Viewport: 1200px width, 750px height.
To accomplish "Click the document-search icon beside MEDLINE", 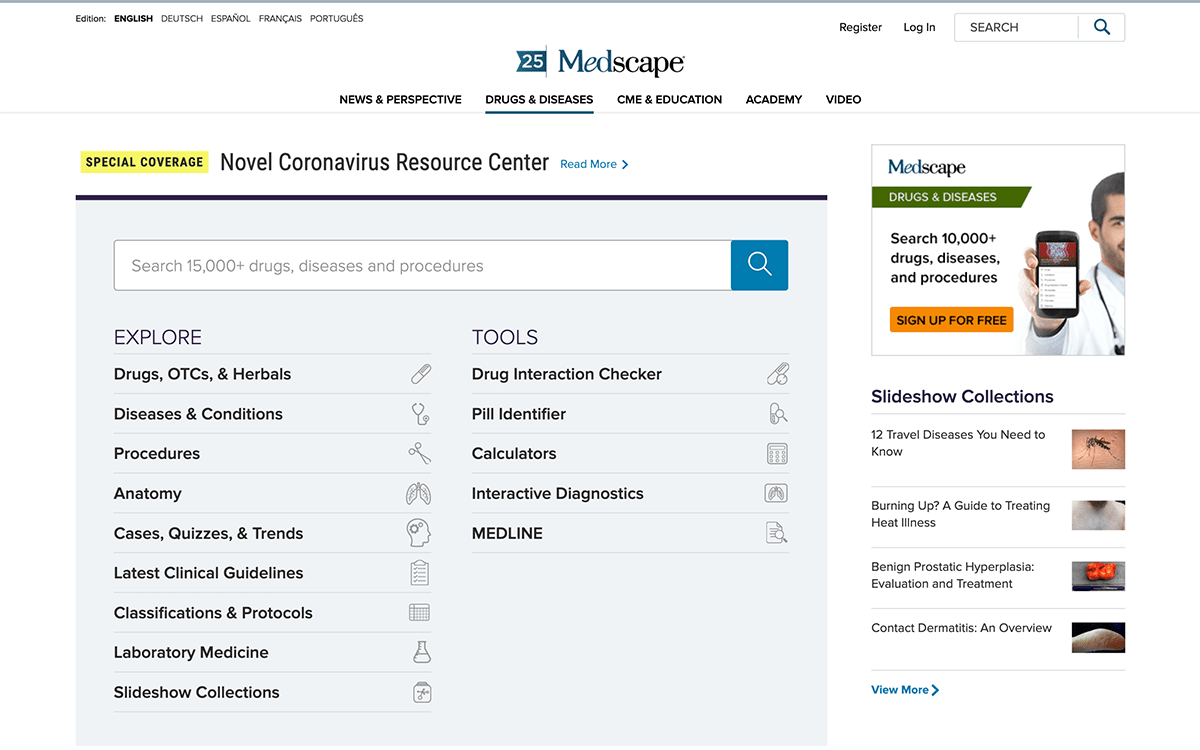I will pyautogui.click(x=777, y=533).
